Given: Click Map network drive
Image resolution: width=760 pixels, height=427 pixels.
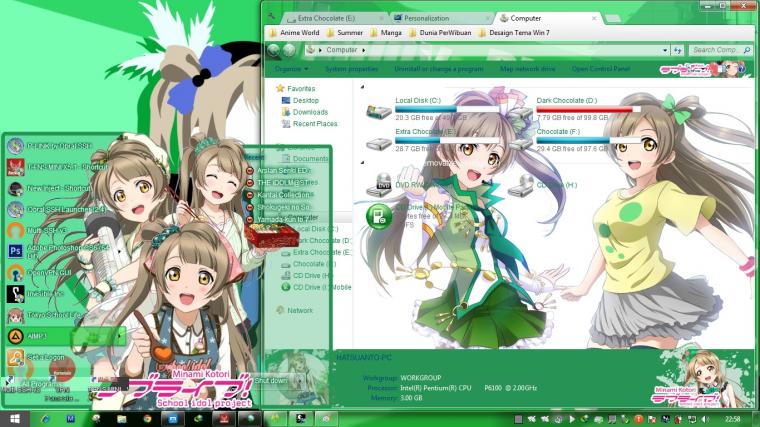Looking at the screenshot, I should [x=527, y=69].
